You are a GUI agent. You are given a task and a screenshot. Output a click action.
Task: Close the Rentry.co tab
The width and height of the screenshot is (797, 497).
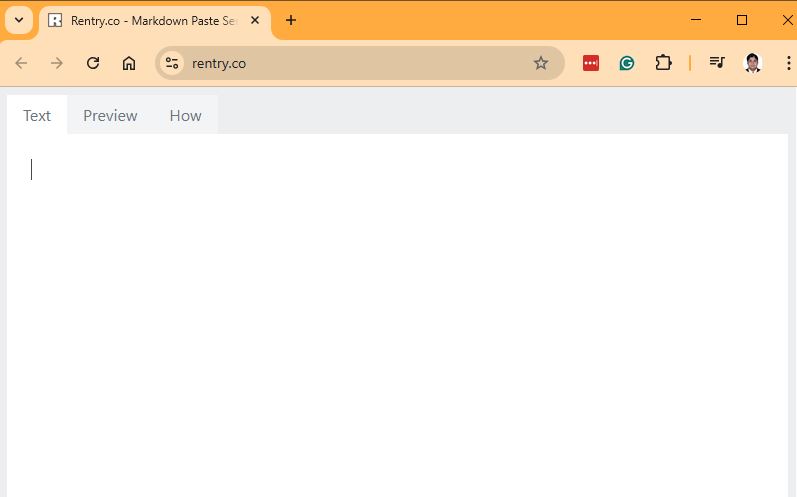coord(255,20)
